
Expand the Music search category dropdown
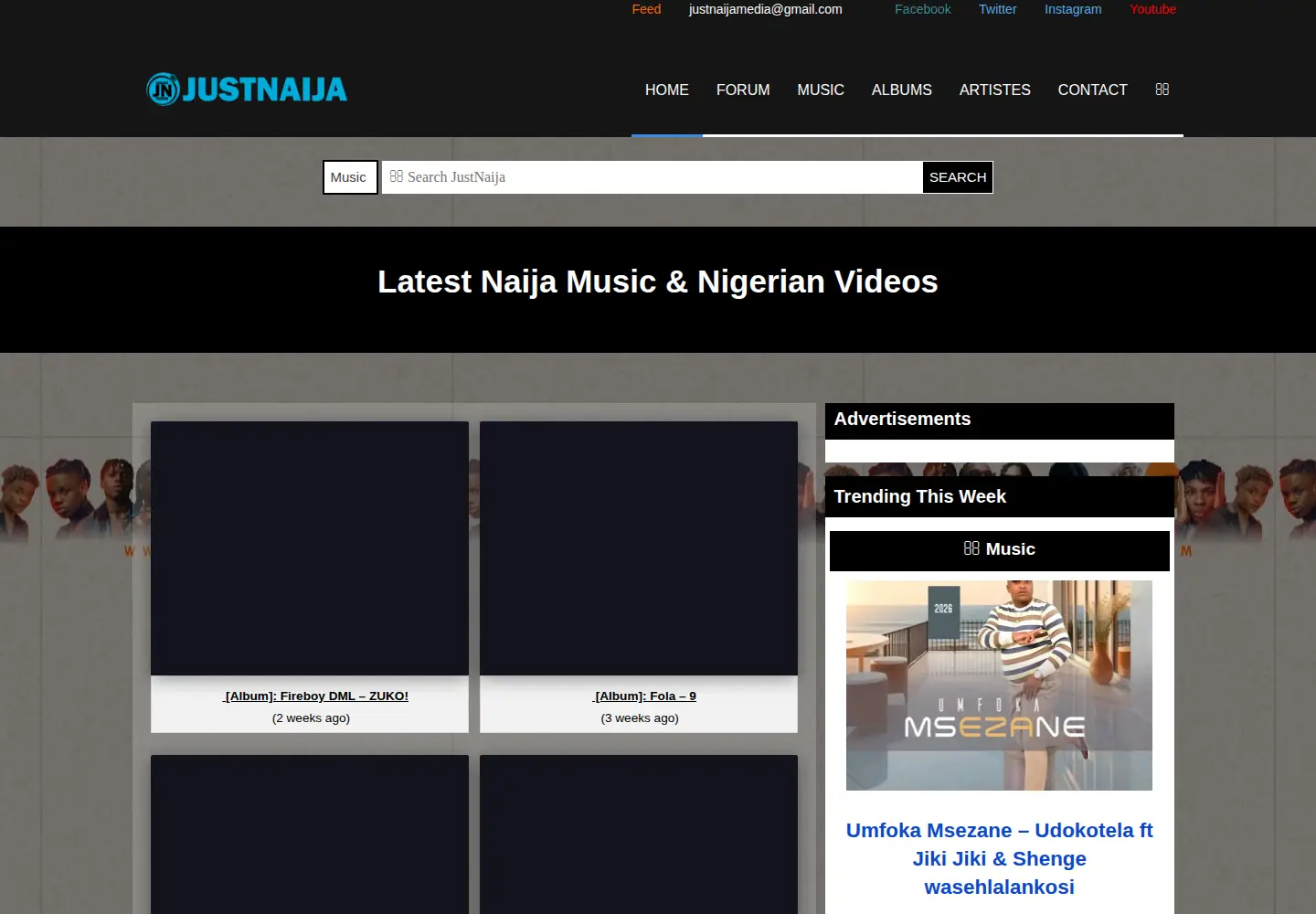[350, 177]
